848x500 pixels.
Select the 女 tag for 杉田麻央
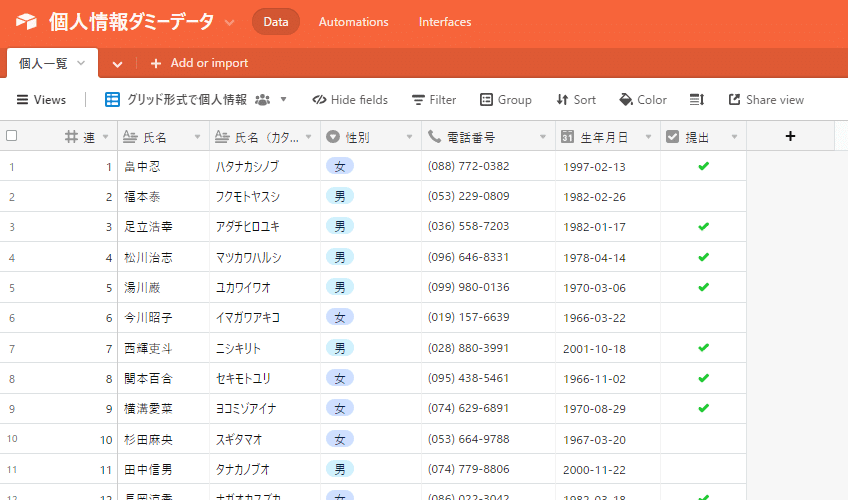pos(340,439)
